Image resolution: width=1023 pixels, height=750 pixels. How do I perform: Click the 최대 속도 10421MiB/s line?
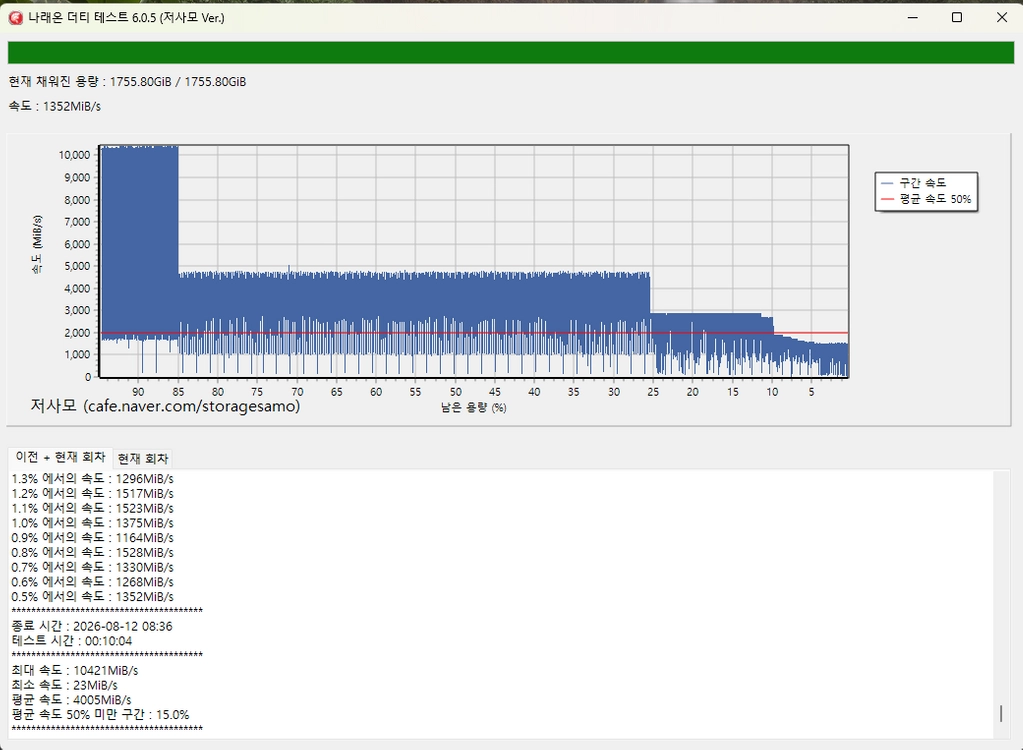[75, 670]
